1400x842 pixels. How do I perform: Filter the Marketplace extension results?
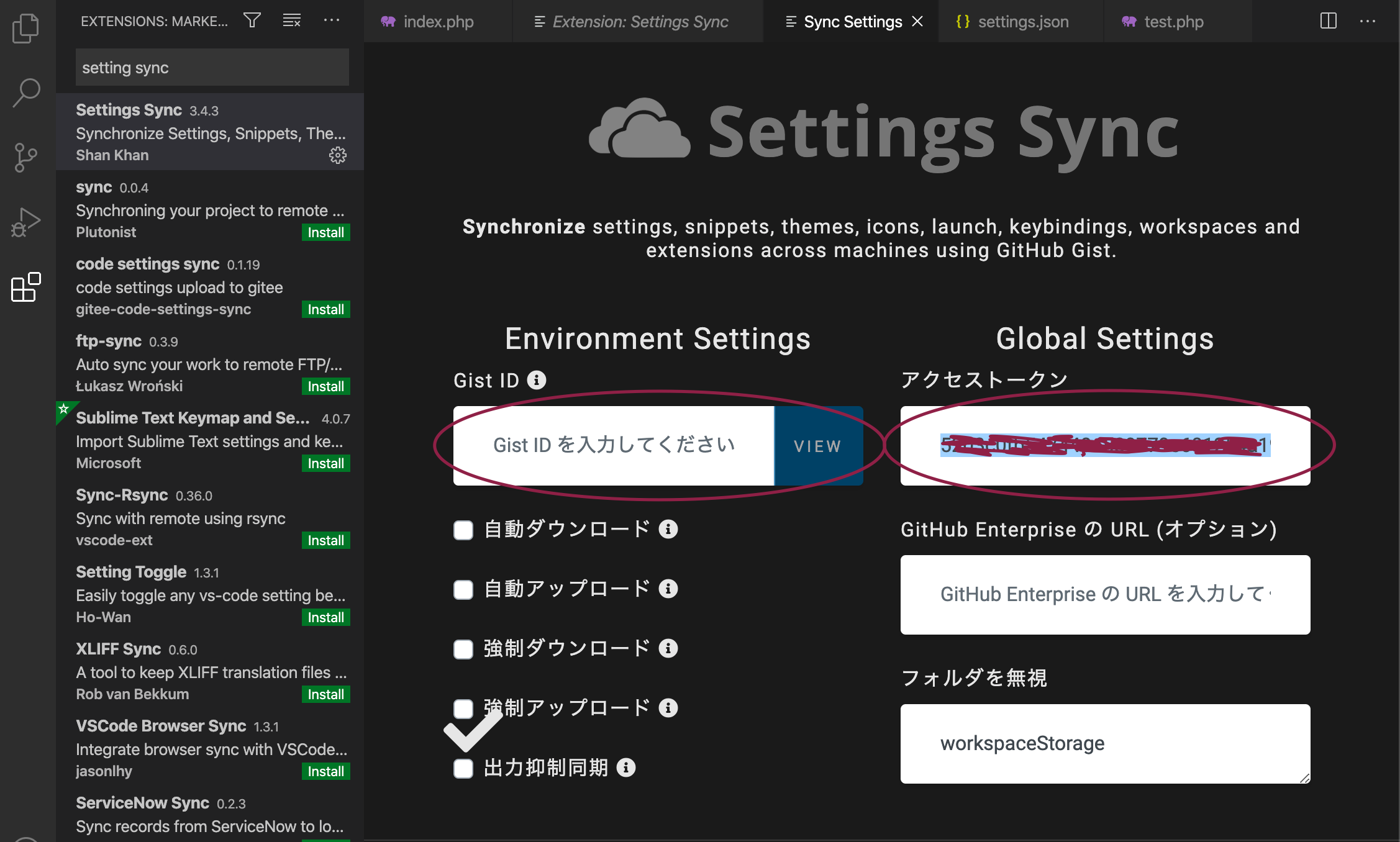tap(252, 20)
